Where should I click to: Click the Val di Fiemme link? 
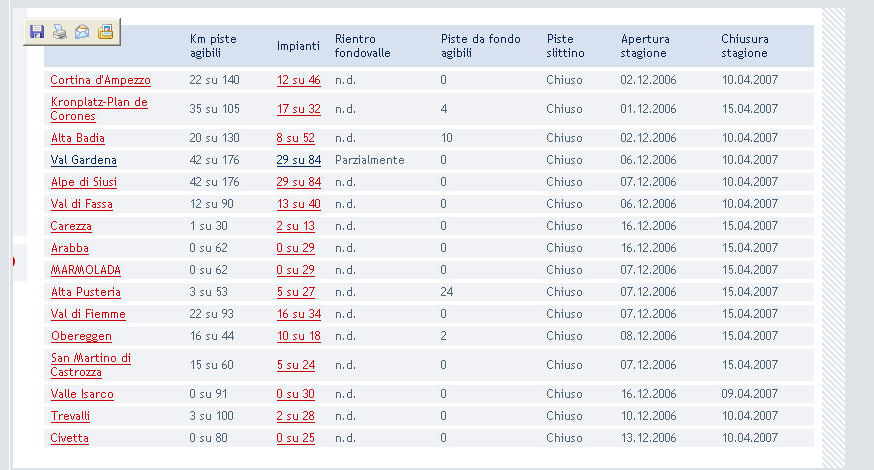click(88, 314)
